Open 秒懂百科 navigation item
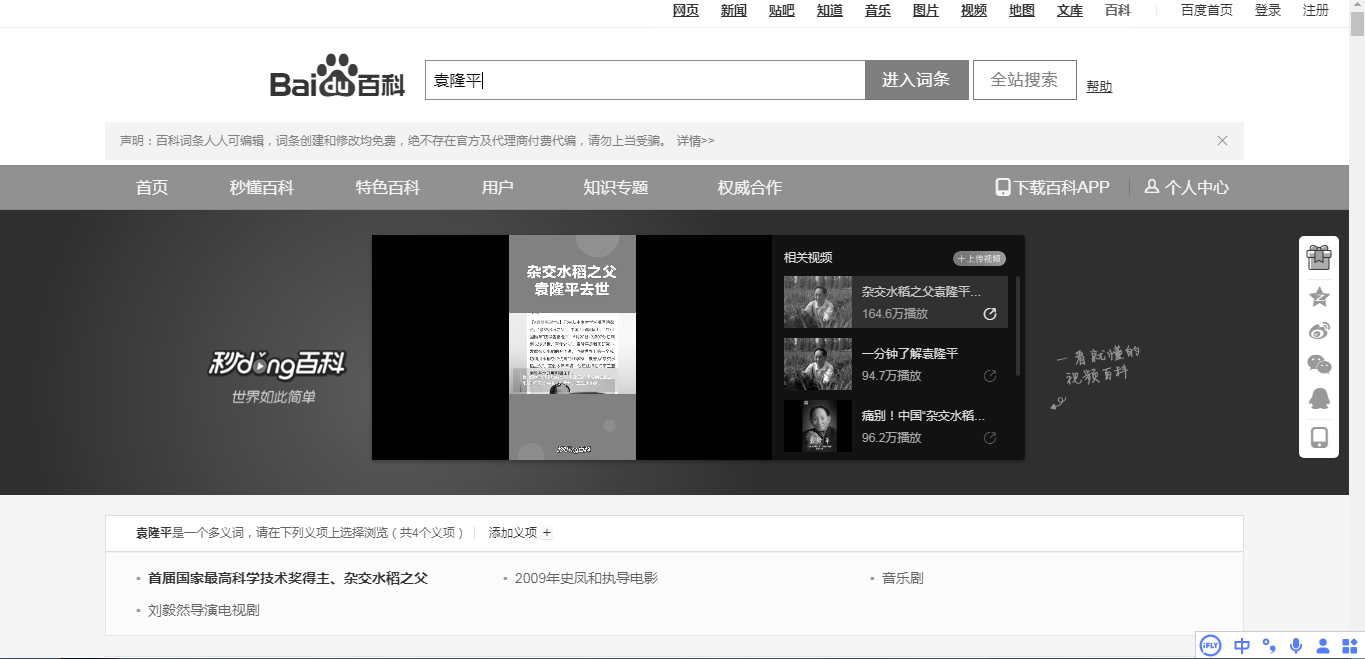The image size is (1365, 659). point(262,187)
